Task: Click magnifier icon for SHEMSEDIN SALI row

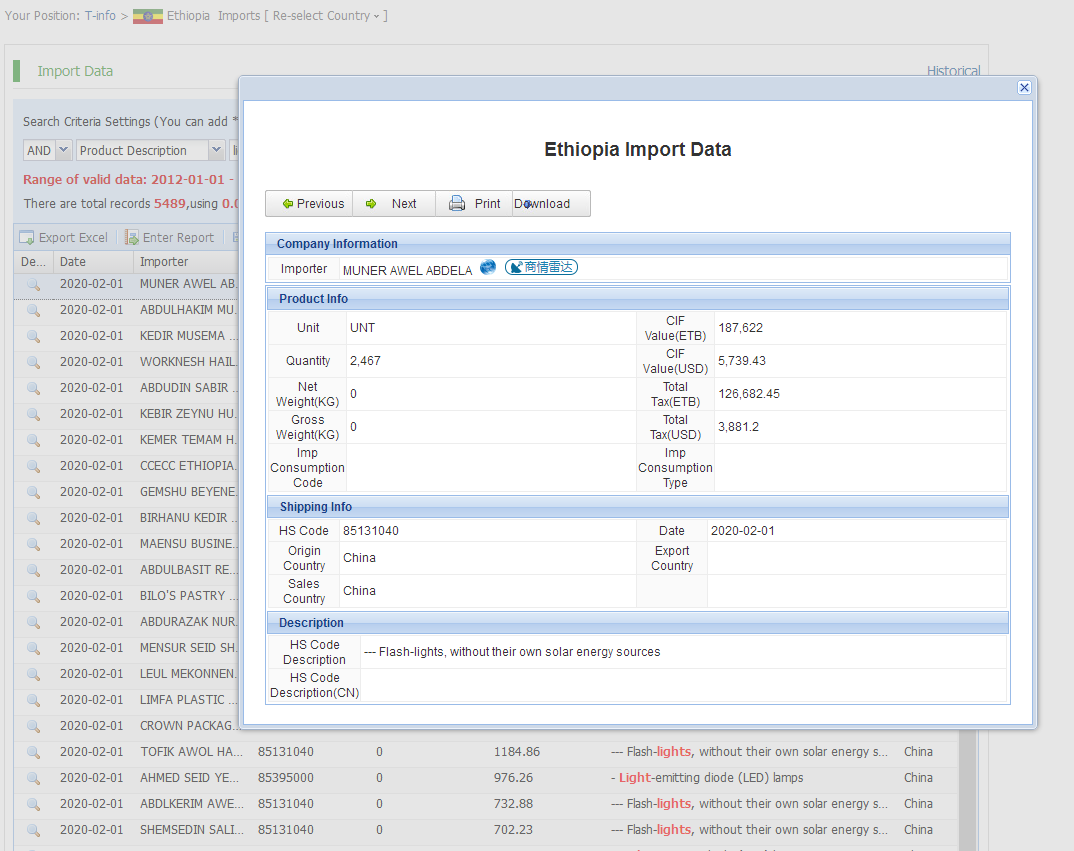Action: point(33,830)
